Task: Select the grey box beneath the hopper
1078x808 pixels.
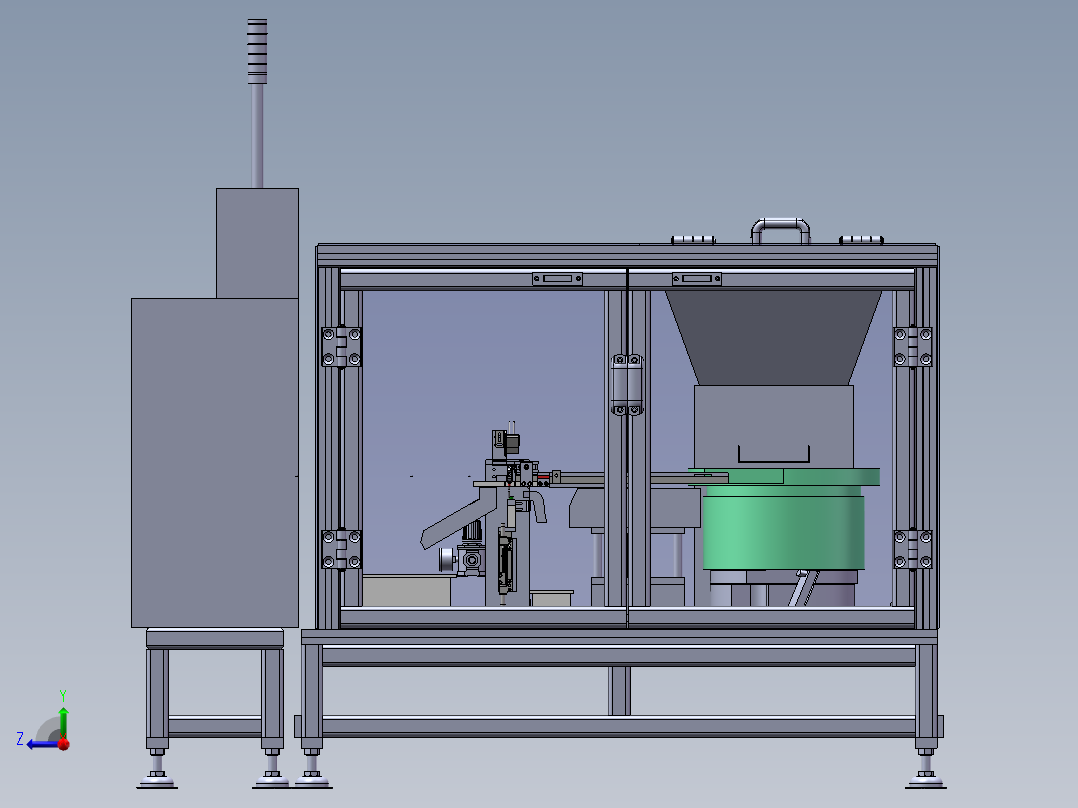Action: [x=773, y=426]
